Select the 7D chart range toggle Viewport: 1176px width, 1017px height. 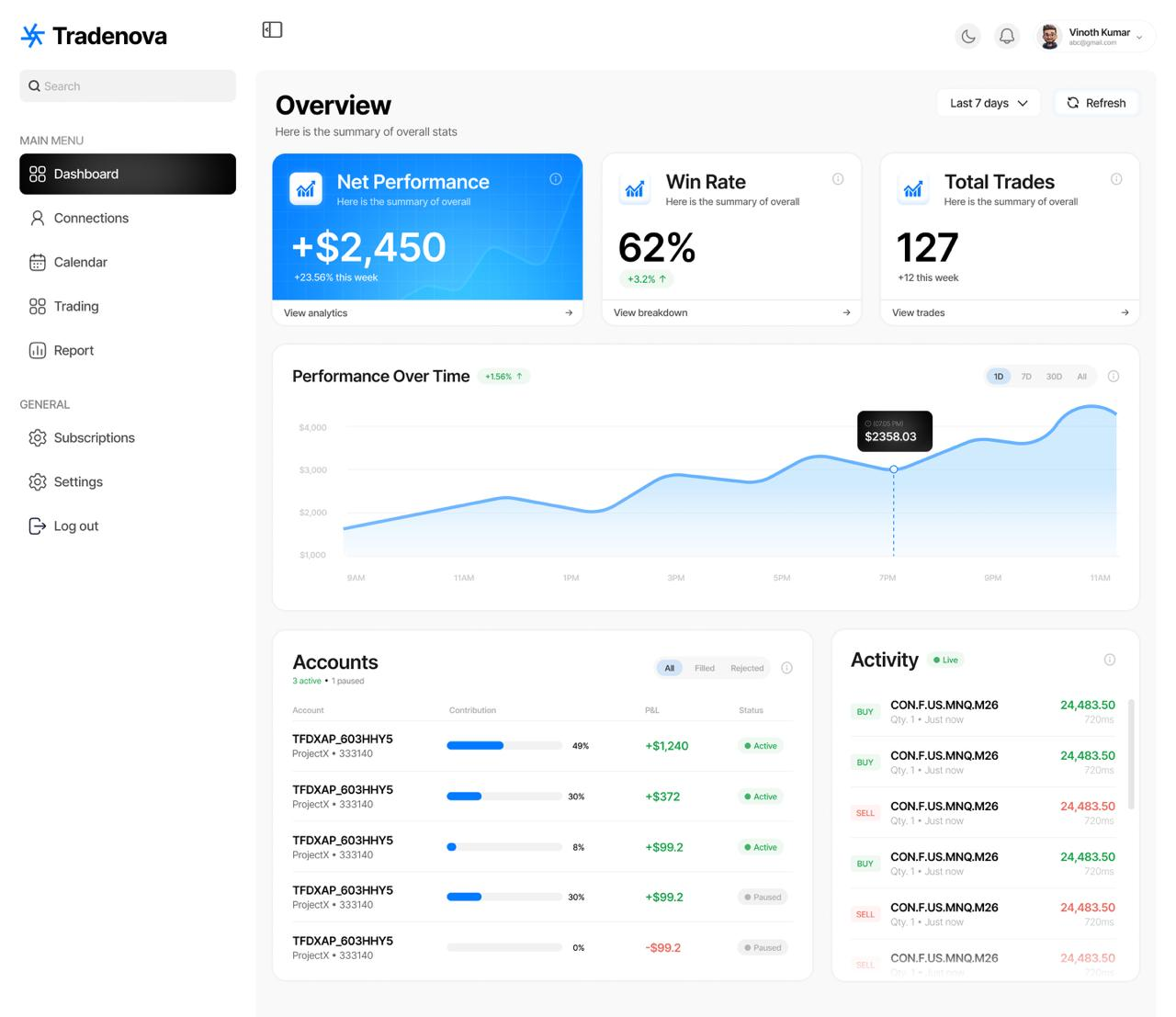1026,377
